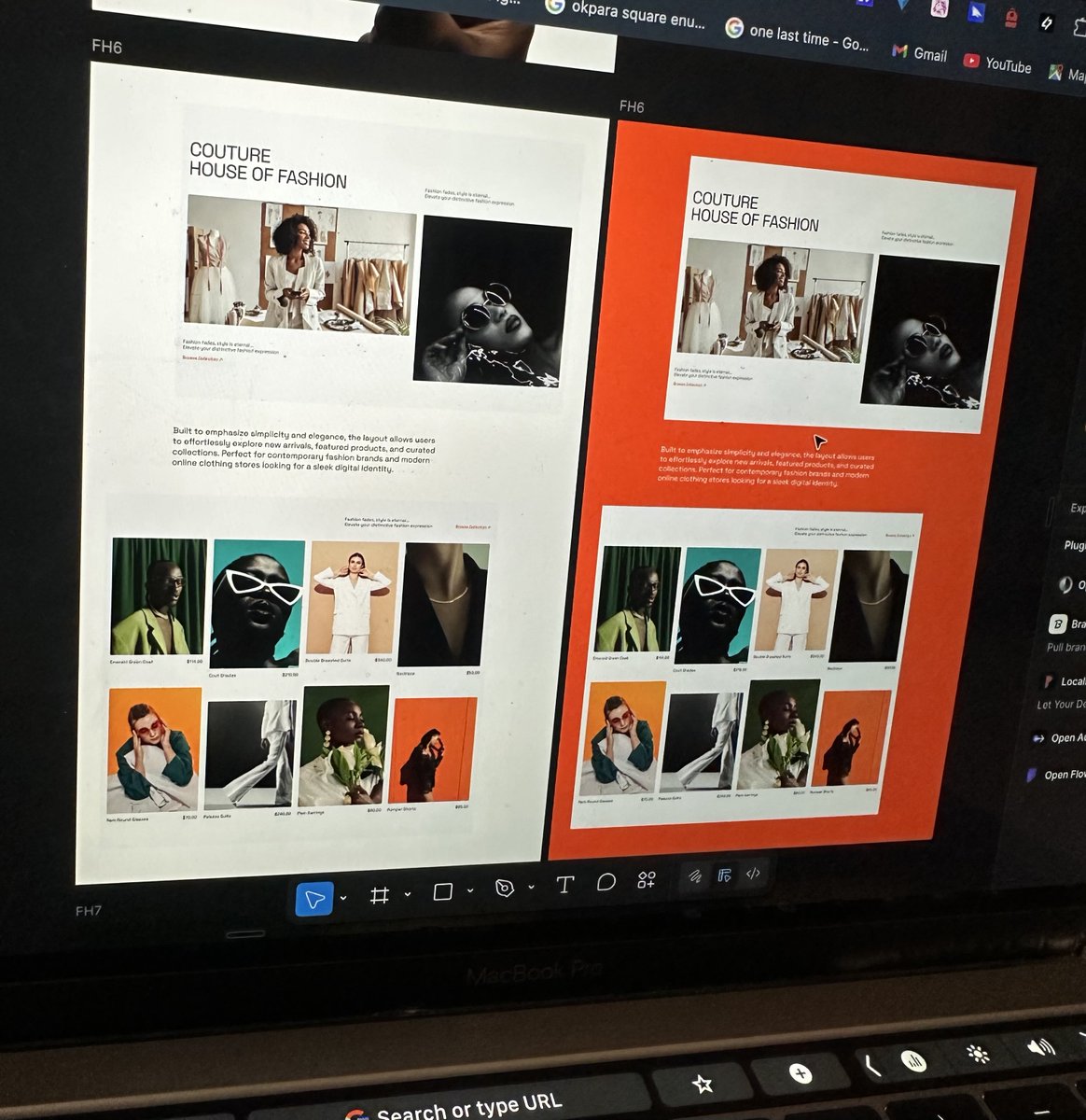Screen dimensions: 1086x1120
Task: Select COUTURE HOUSE OF FASHION heading, white frame
Action: (267, 165)
